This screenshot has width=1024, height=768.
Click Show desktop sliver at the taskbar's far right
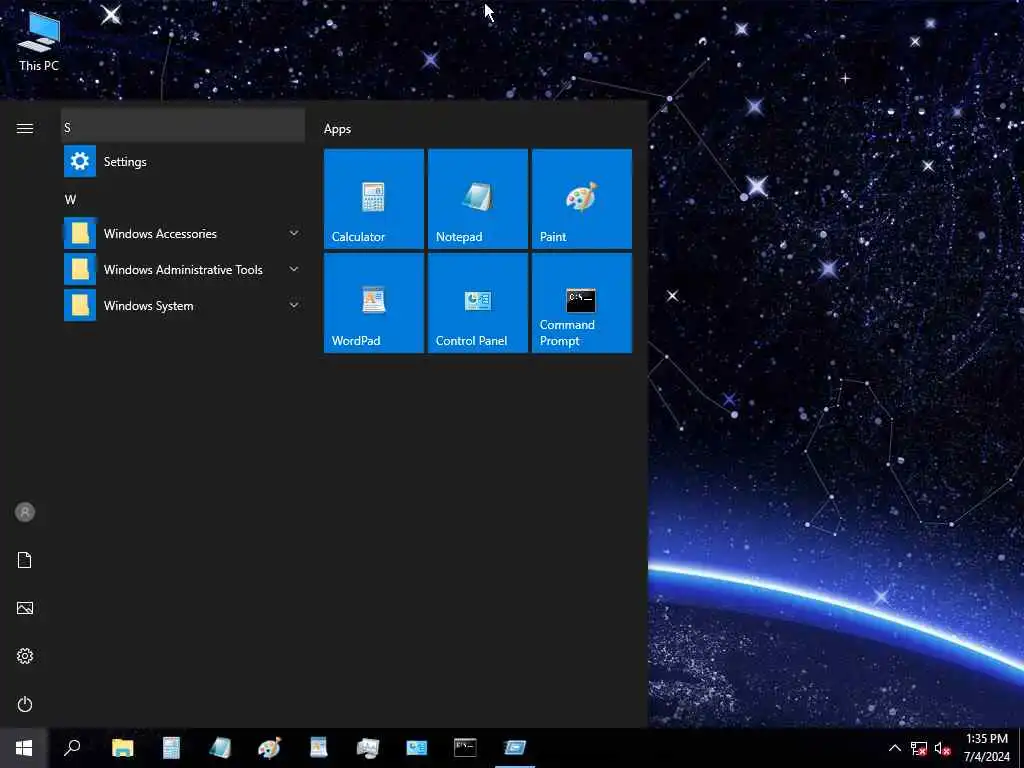(1021, 748)
